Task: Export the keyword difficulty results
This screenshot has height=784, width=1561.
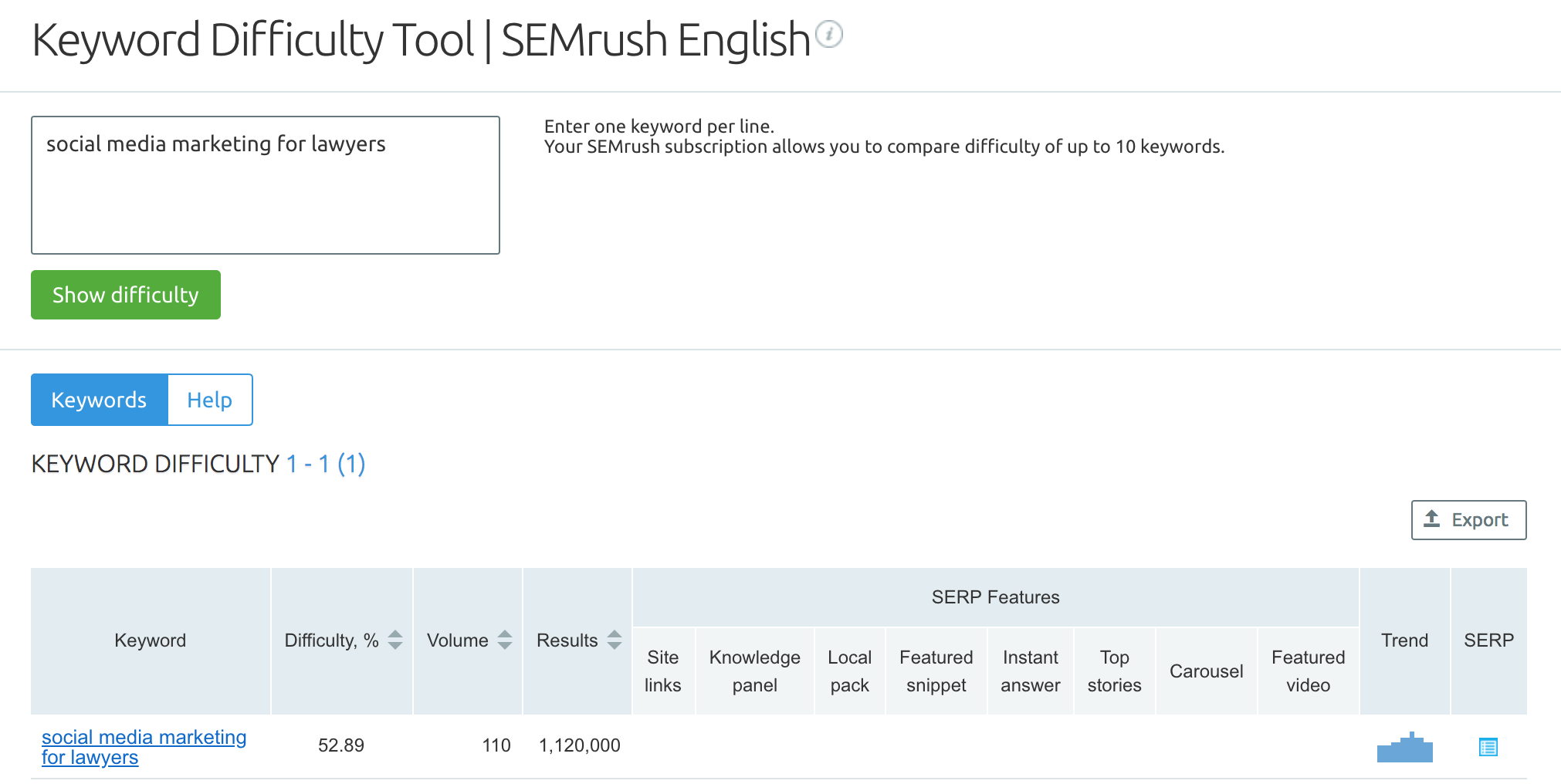Action: coord(1468,520)
